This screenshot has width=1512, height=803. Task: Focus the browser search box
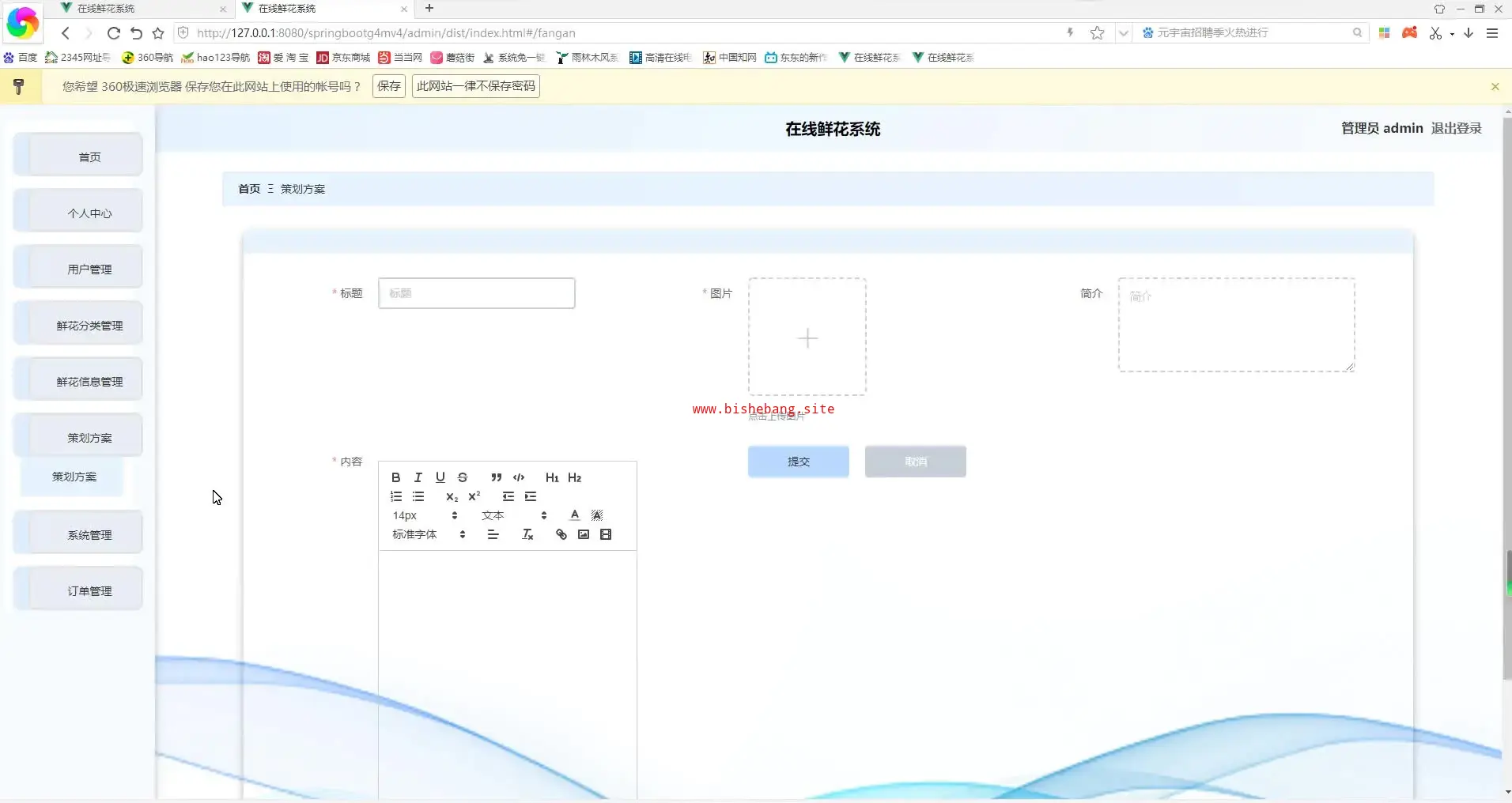coord(1254,33)
